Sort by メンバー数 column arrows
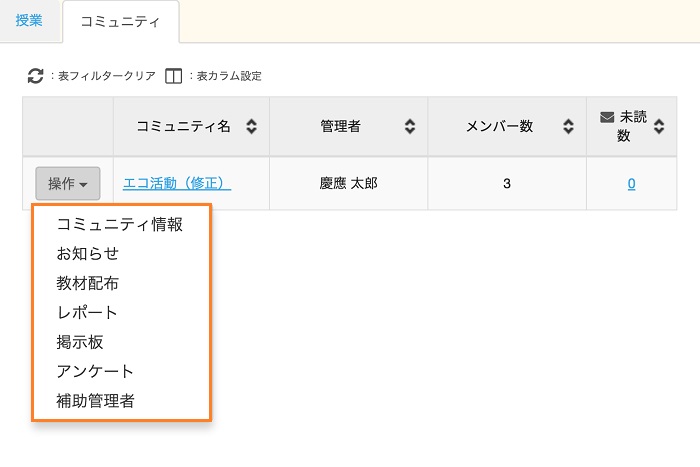 568,126
